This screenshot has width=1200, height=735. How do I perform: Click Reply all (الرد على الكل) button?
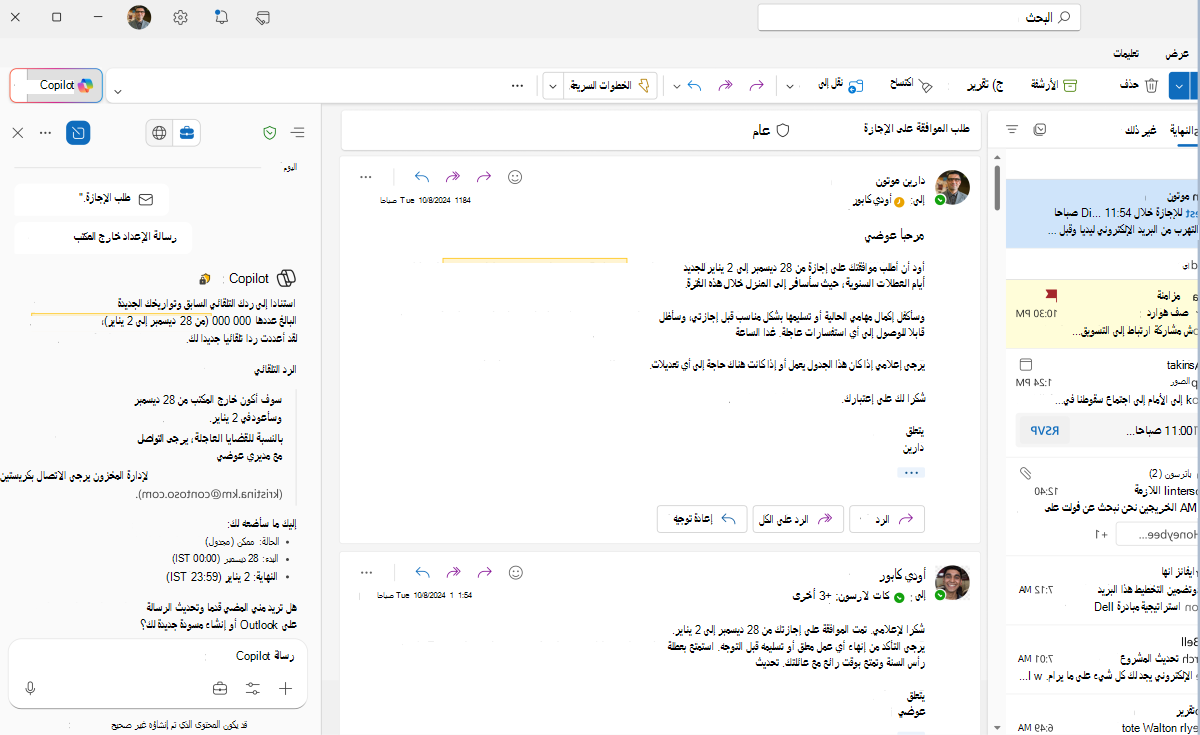(x=796, y=519)
